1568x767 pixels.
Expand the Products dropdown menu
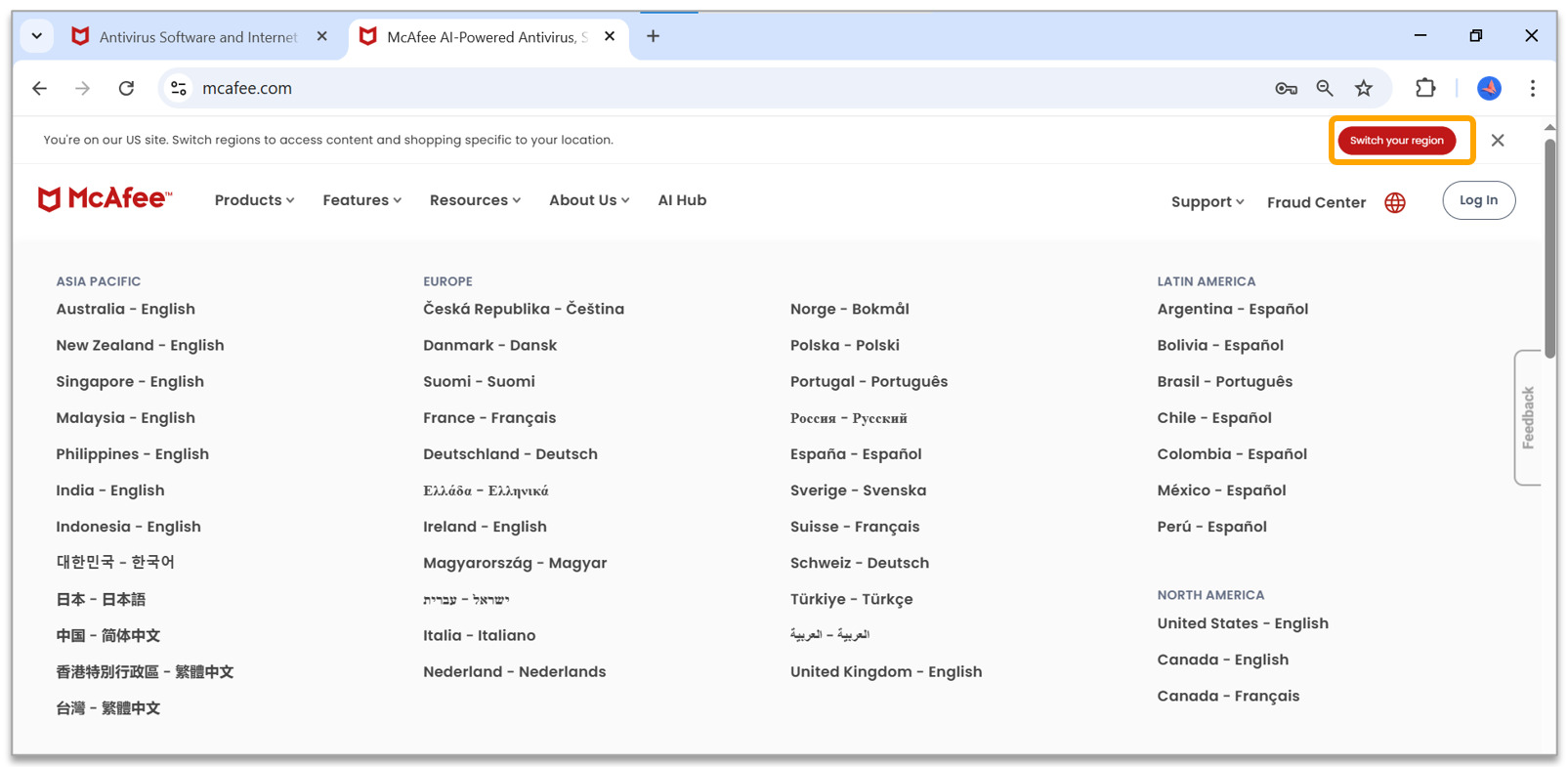tap(254, 200)
